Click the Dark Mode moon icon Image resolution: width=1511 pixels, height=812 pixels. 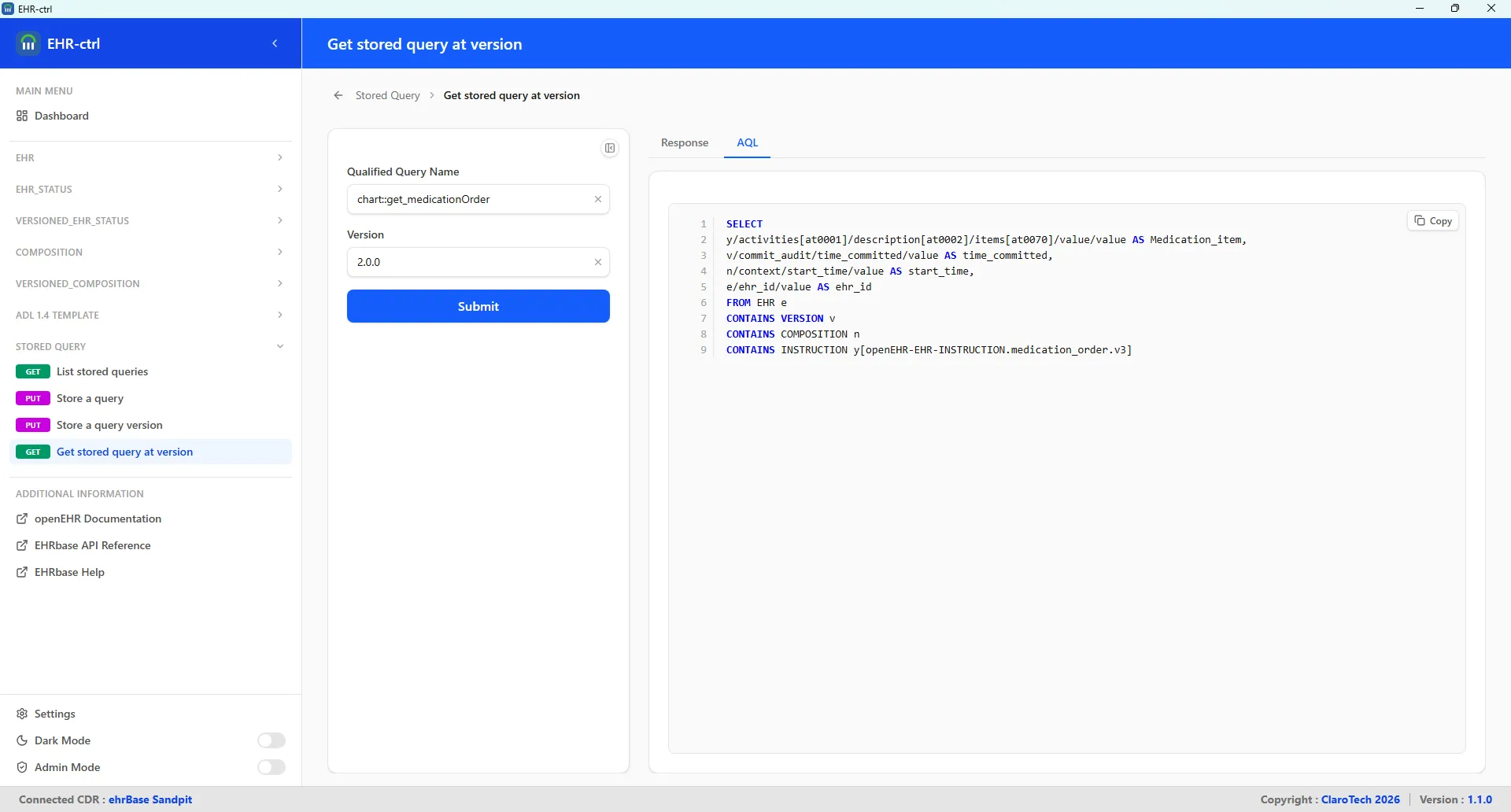coord(22,740)
